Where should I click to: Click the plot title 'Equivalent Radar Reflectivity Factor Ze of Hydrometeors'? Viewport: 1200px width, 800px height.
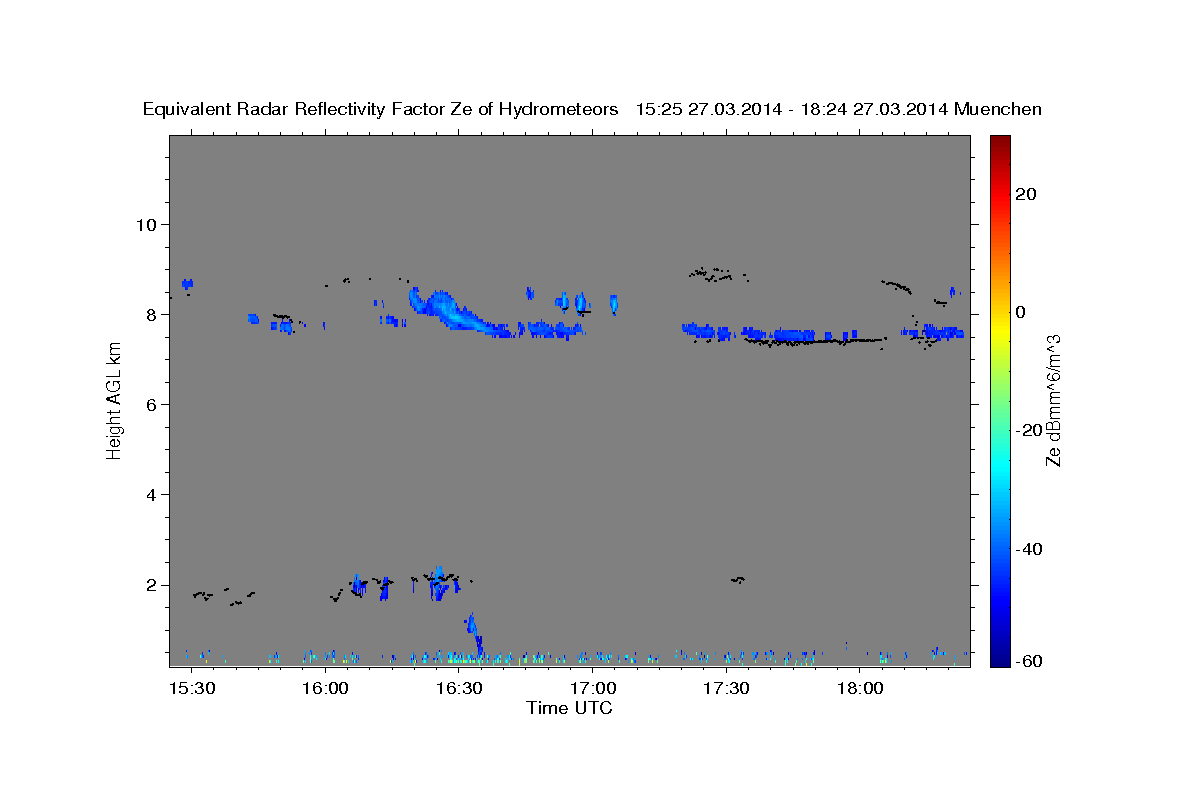(x=380, y=110)
